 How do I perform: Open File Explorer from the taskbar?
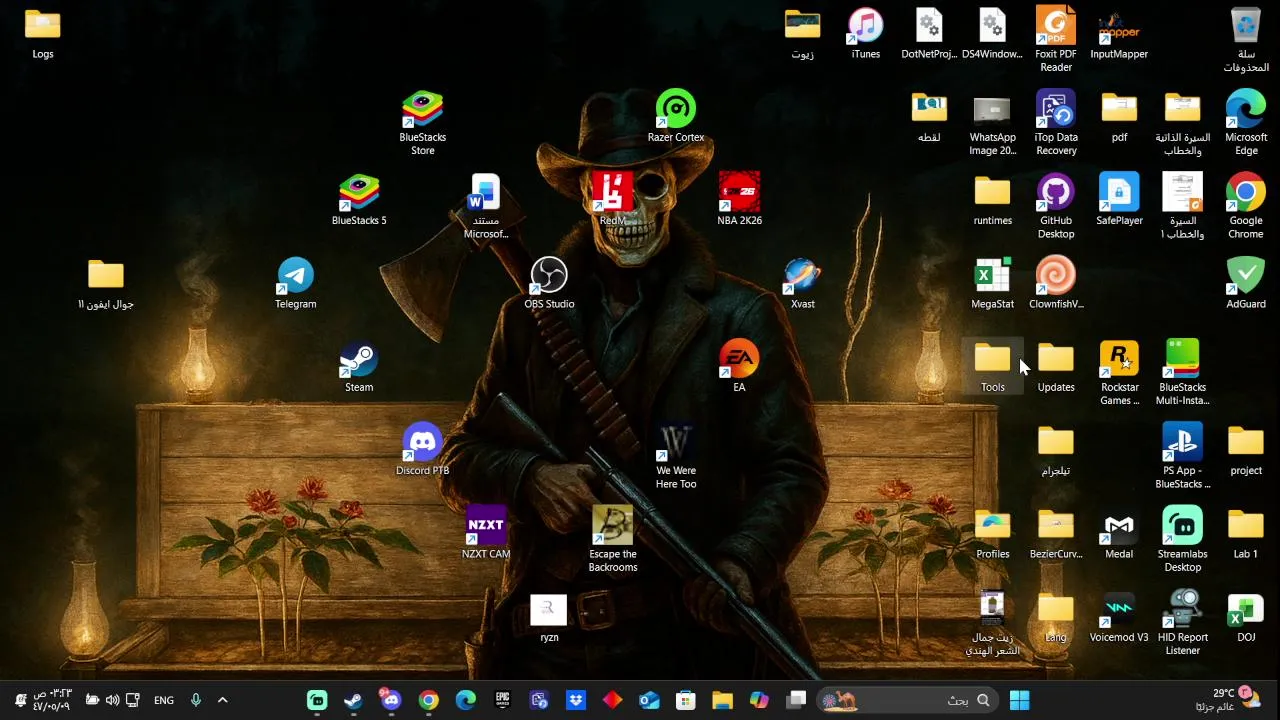[x=722, y=700]
